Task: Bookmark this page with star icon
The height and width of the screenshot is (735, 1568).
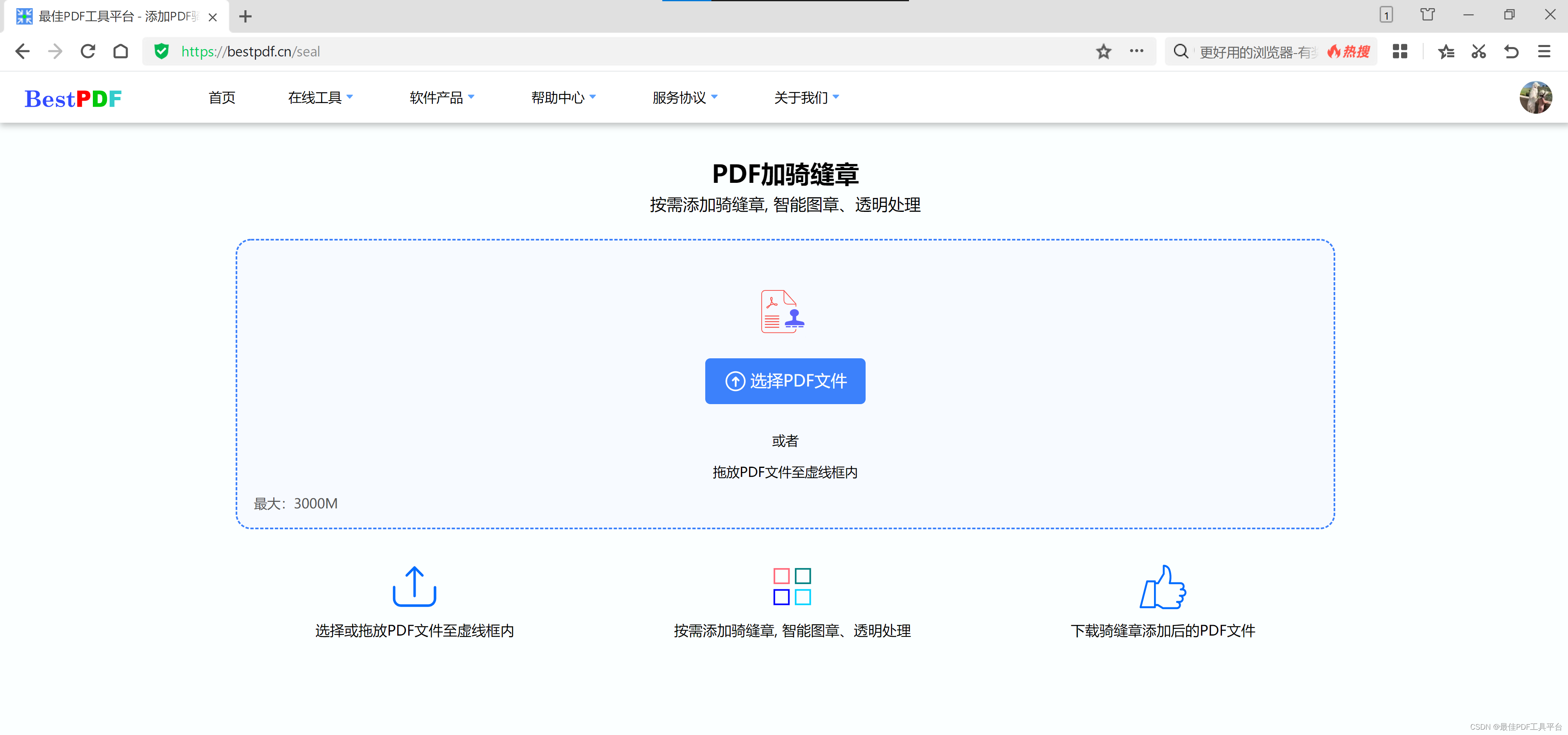Action: 1103,52
